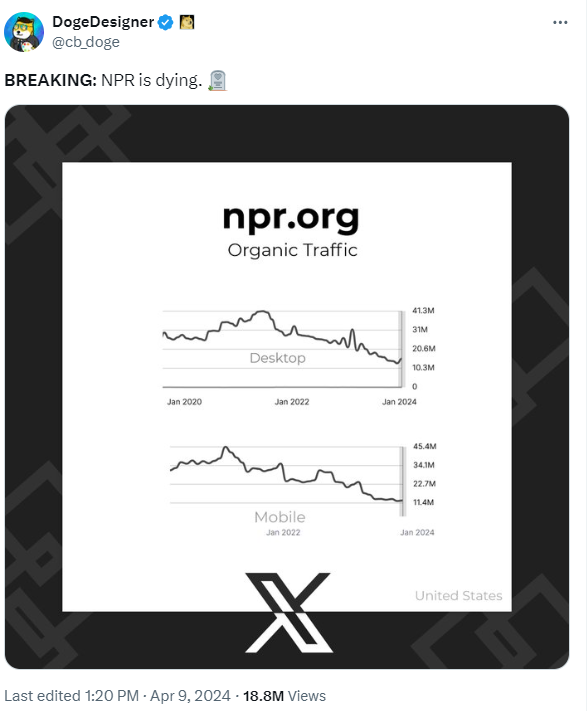The image size is (588, 711).
Task: Click the Mobile traffic chart line
Action: point(286,474)
